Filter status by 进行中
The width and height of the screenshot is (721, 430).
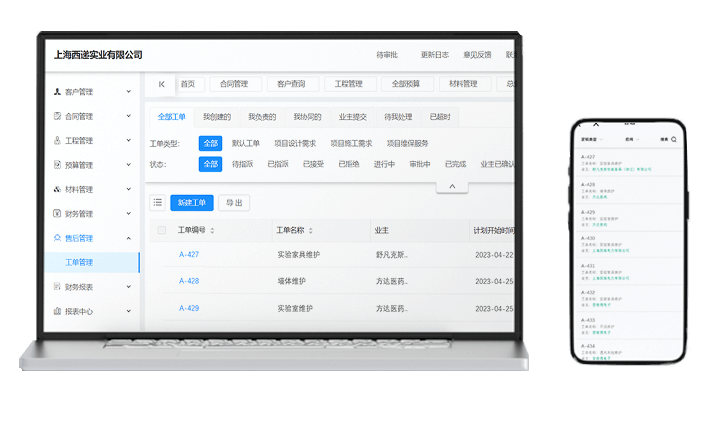[384, 164]
